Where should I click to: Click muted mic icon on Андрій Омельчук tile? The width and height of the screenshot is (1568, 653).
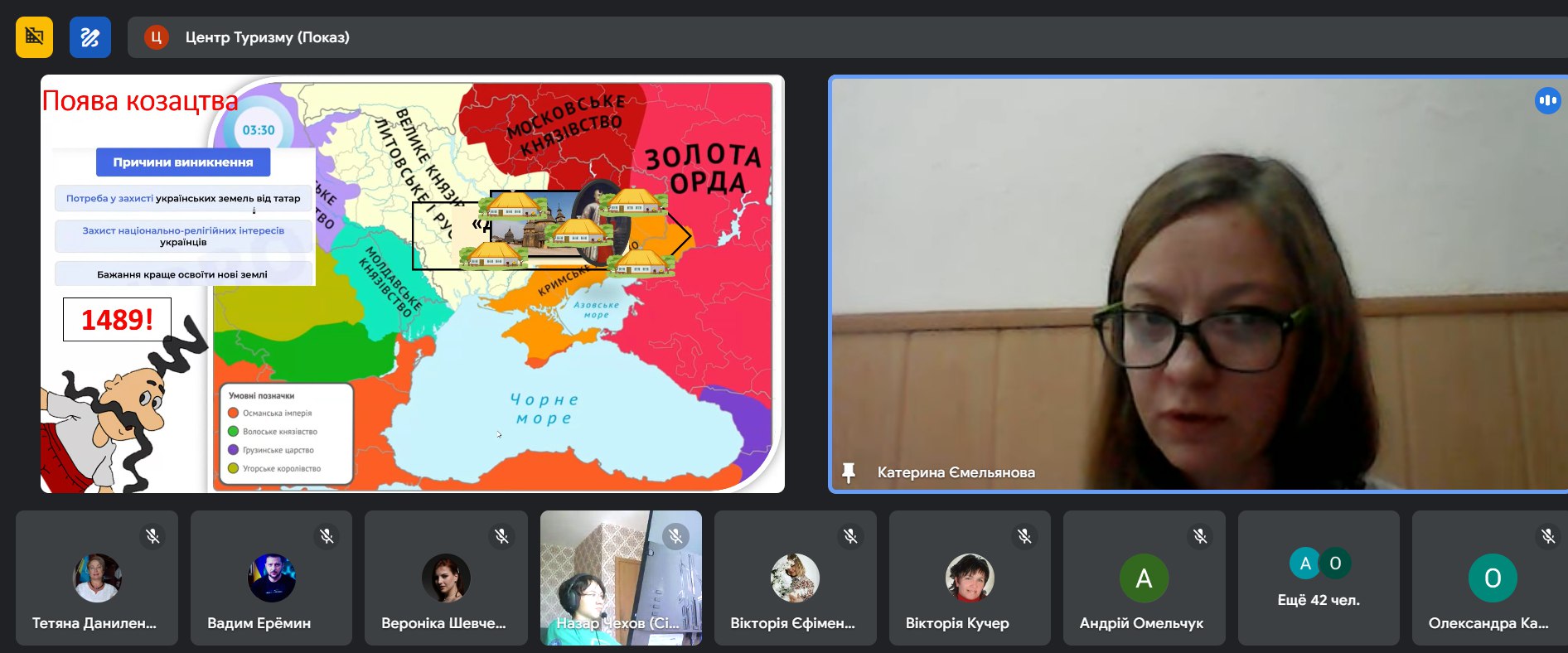tap(1199, 536)
